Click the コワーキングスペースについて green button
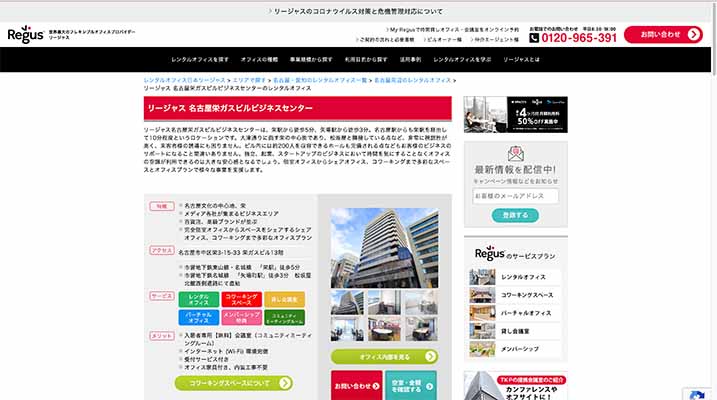The width and height of the screenshot is (717, 400). click(234, 383)
